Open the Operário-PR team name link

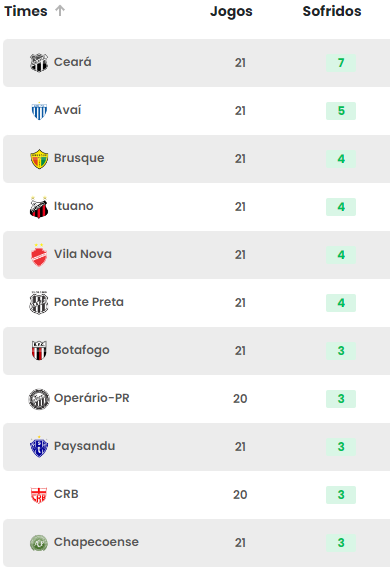tap(92, 398)
